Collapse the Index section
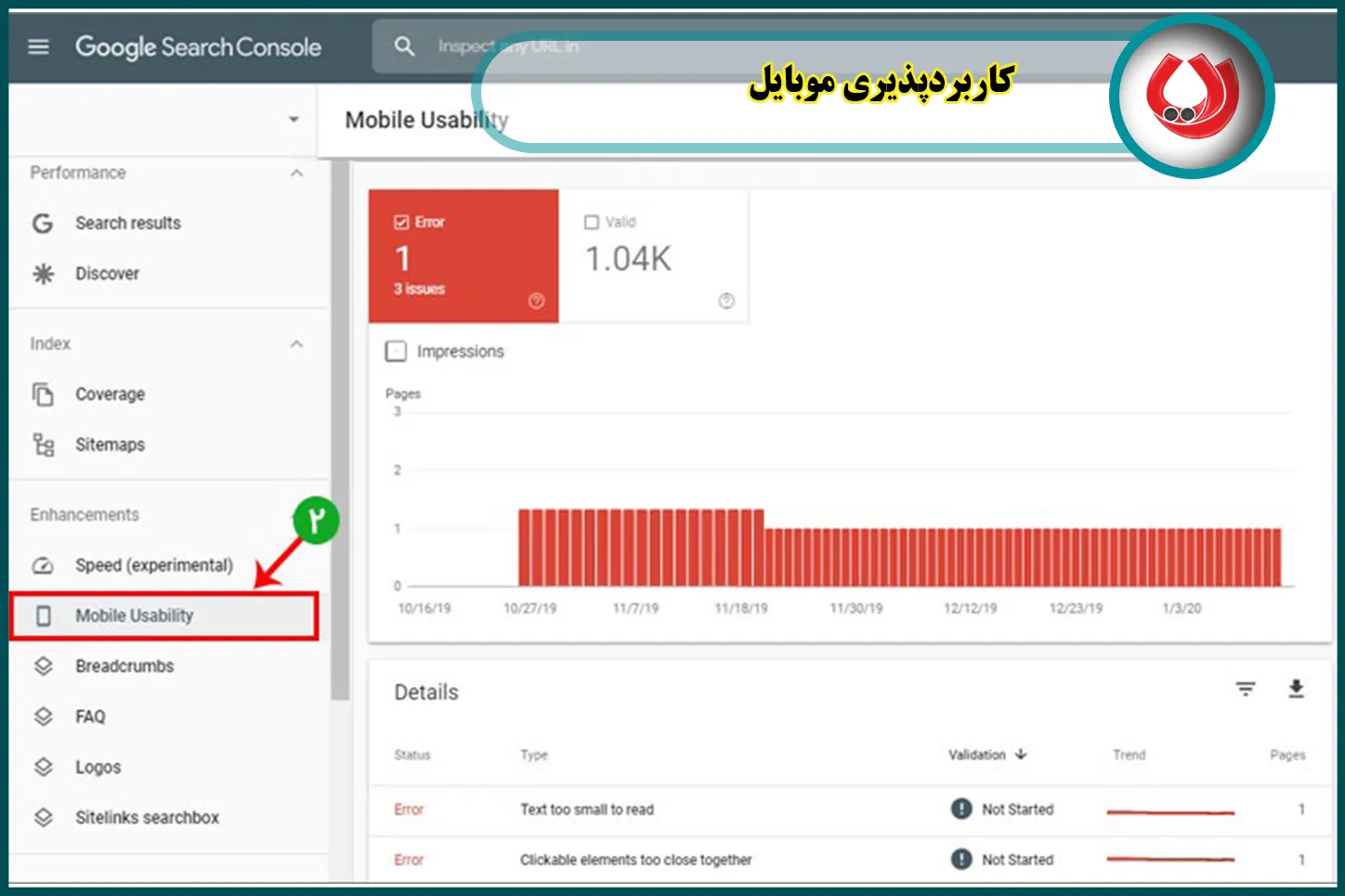The width and height of the screenshot is (1345, 896). pyautogui.click(x=296, y=344)
